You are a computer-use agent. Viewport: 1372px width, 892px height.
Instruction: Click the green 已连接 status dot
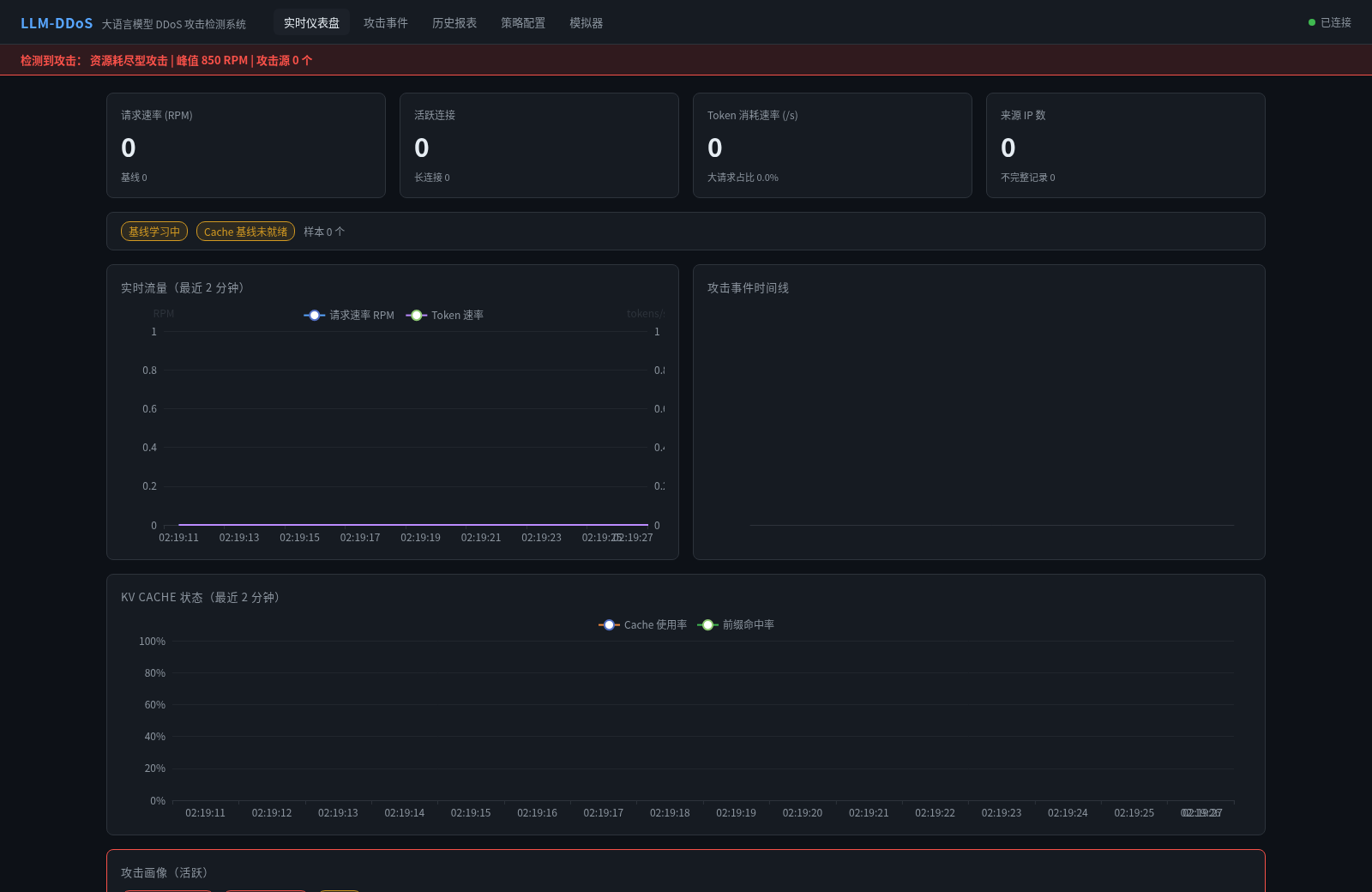point(1312,22)
